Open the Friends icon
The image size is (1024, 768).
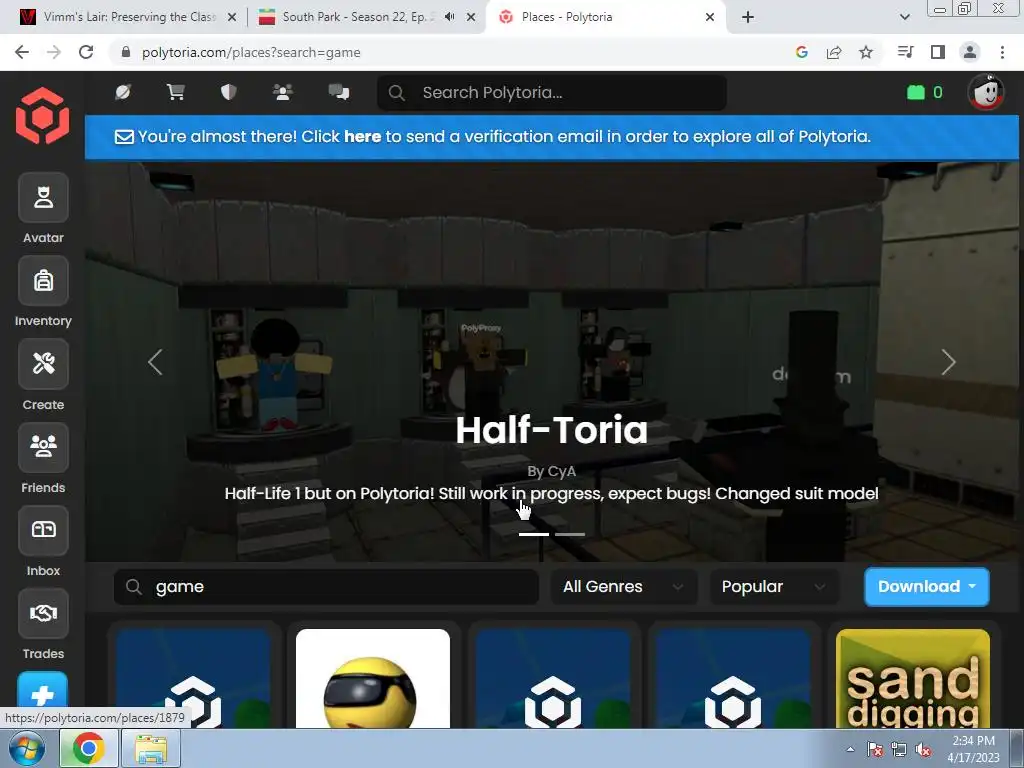(43, 447)
